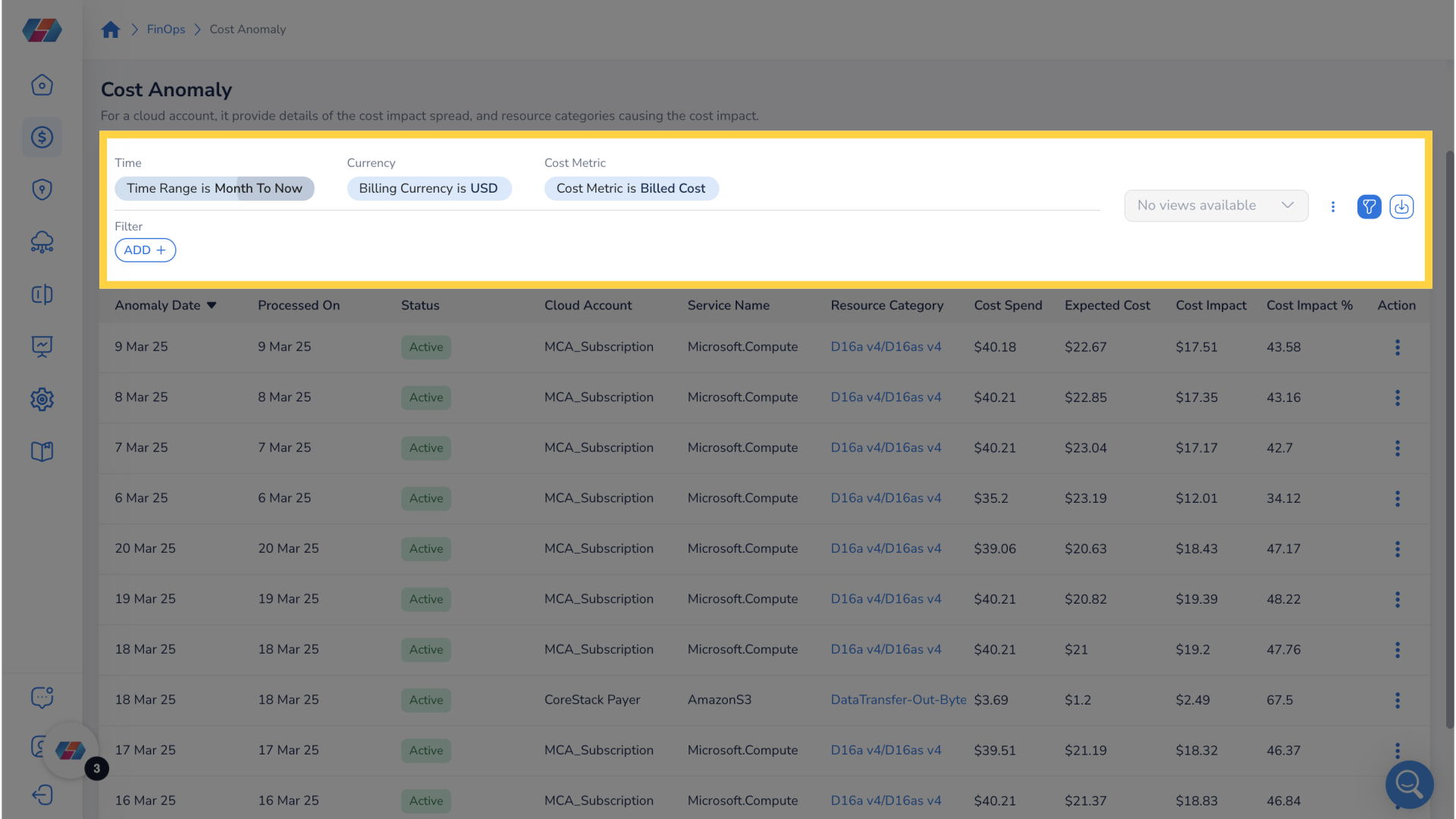Click the CoreStack logo in the sidebar
Screen dimensions: 1456x819
(42, 30)
